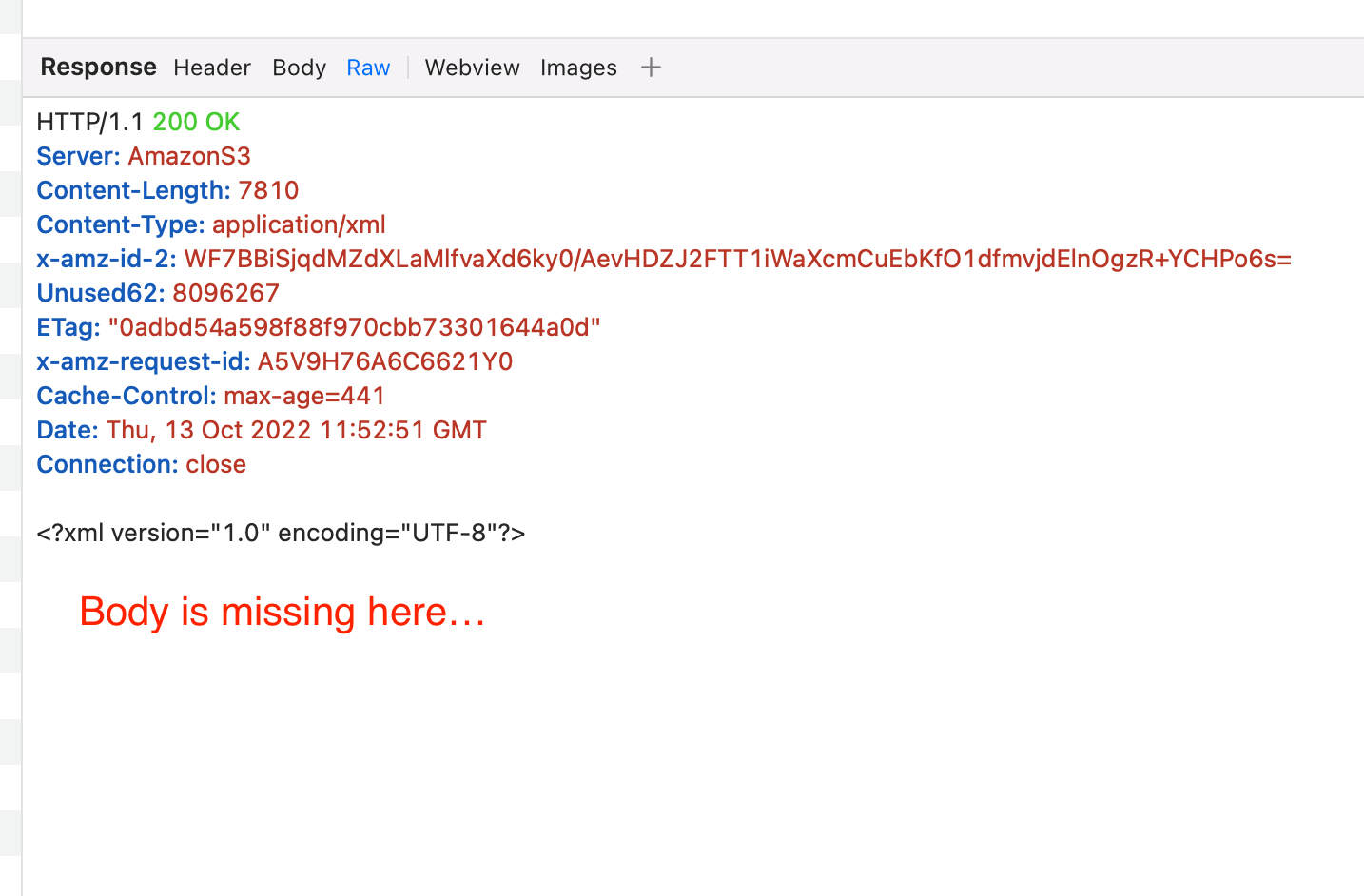Select the Raw tab
The image size is (1364, 896).
tap(368, 68)
